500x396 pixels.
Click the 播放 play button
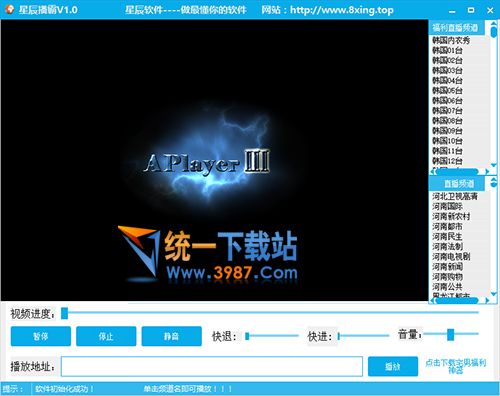393,366
